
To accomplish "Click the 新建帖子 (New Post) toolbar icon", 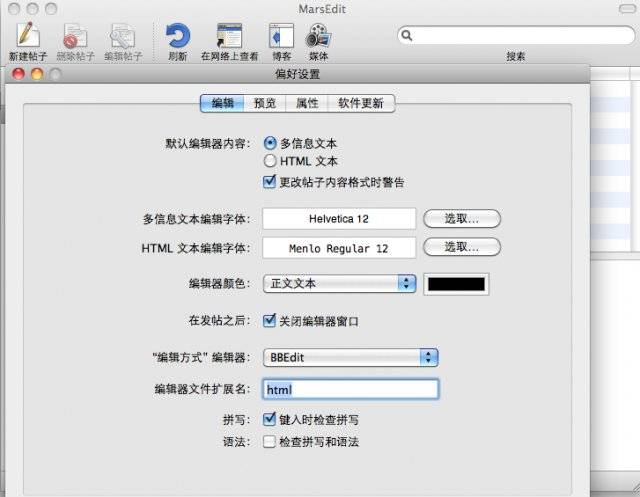I will [28, 36].
